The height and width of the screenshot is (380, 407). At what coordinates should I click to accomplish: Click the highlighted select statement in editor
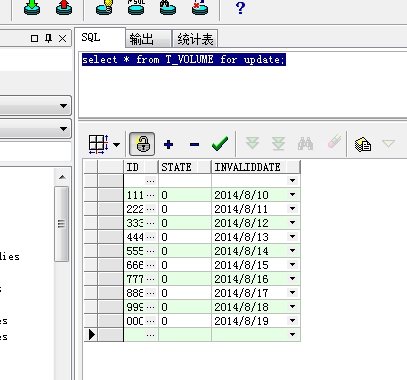coord(184,60)
